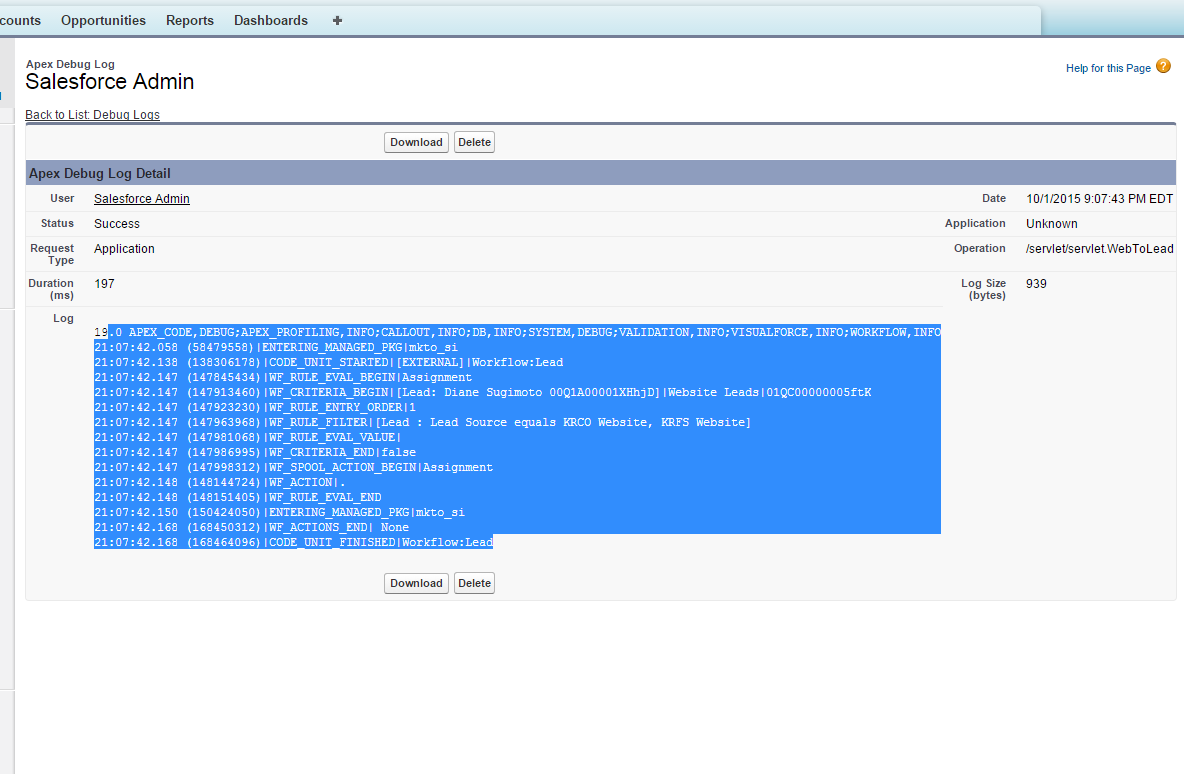Click the Apex Debug Log Detail header
1184x774 pixels.
(100, 173)
